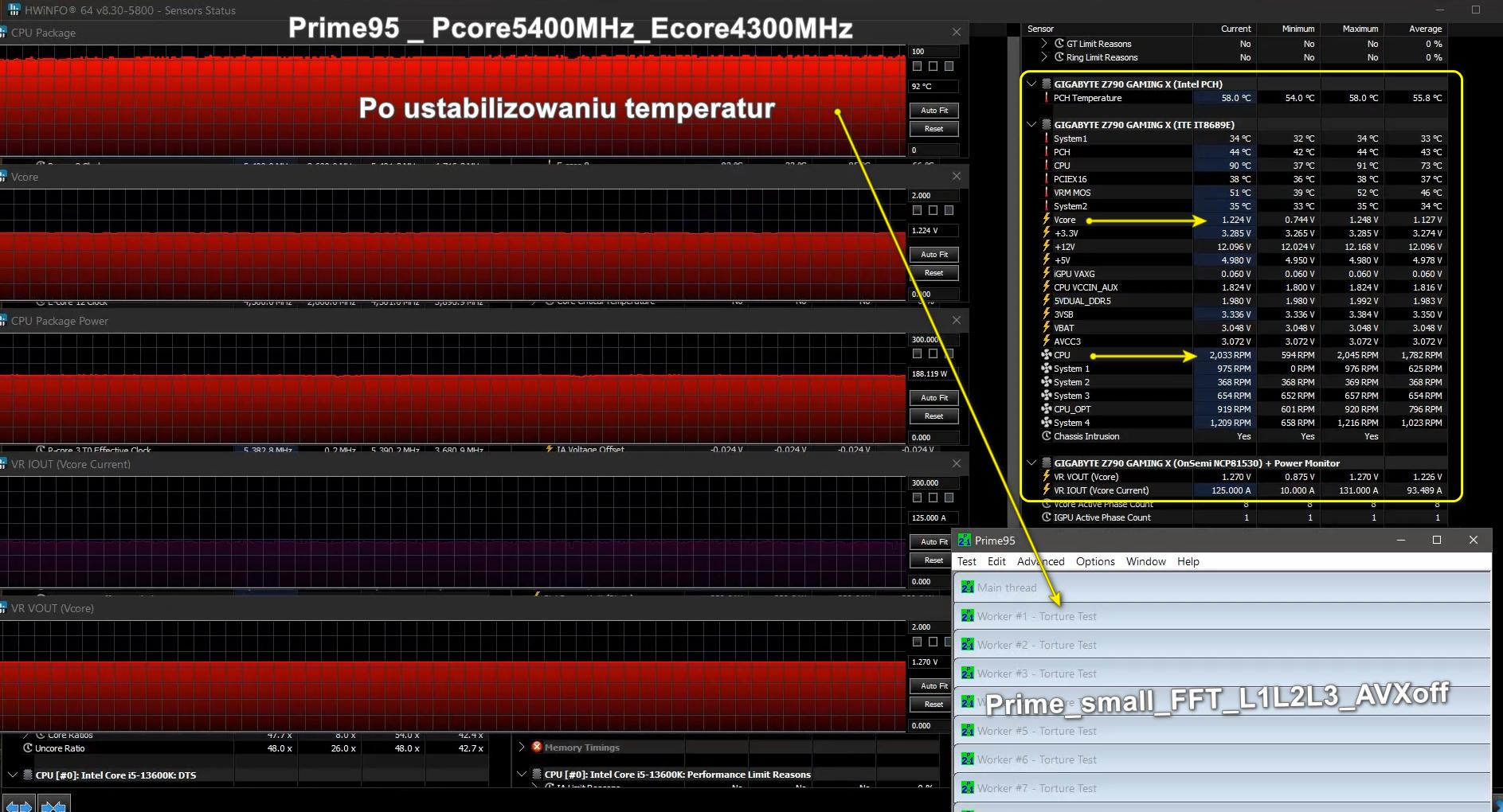This screenshot has width=1503, height=812.
Task: Expand the Ring Limit Reasons row
Action: [1044, 57]
